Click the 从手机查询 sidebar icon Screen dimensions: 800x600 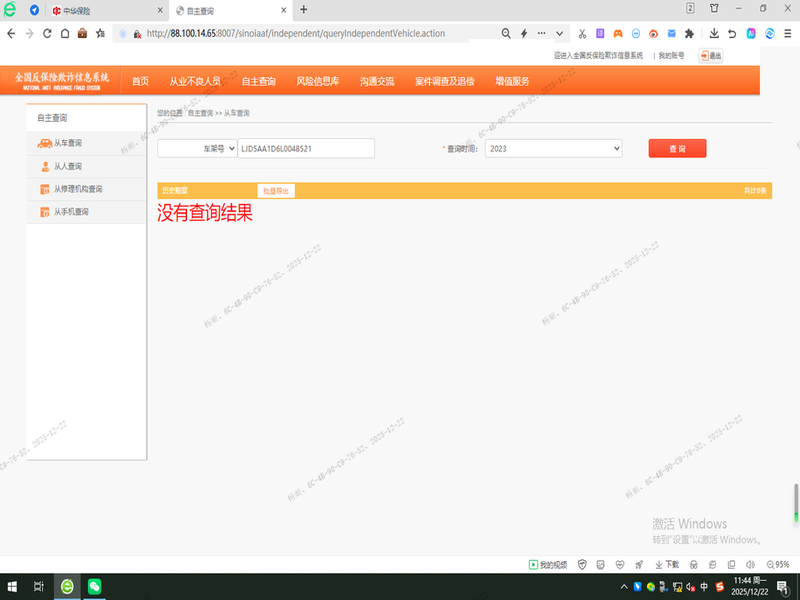[x=45, y=212]
